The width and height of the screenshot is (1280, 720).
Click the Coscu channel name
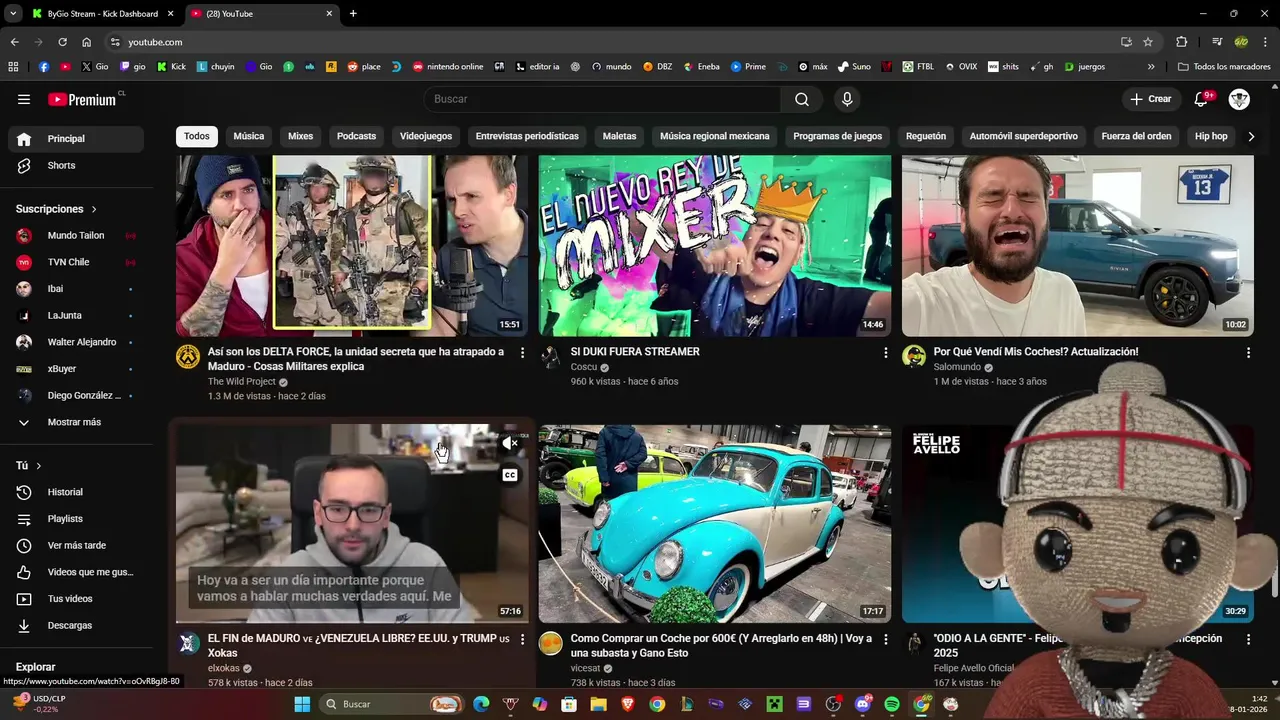point(583,367)
